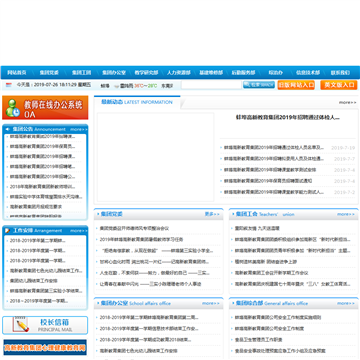
Task: Open 2019年蚌埠高新教育集团暑假教师学习任务
Action: (142, 239)
